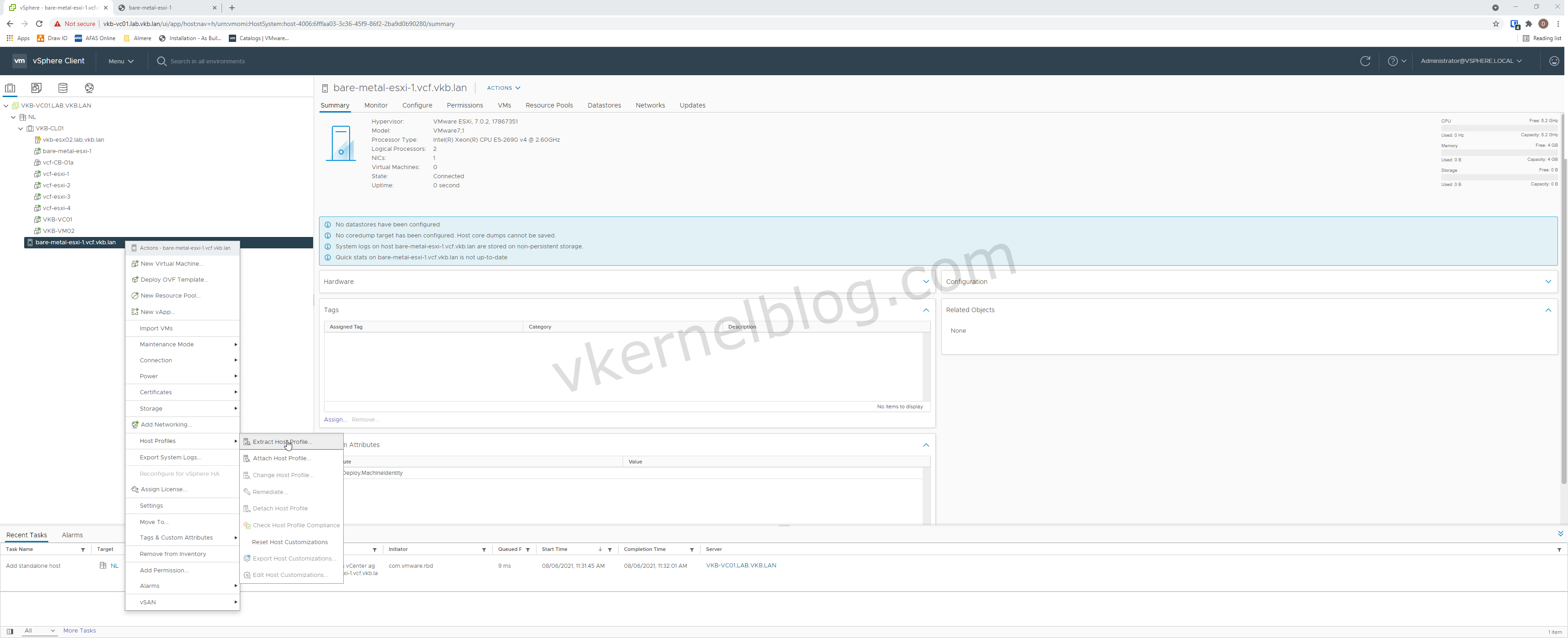Viewport: 1568px width, 638px height.
Task: Open the Hosts and Clusters inventory view
Action: [10, 87]
